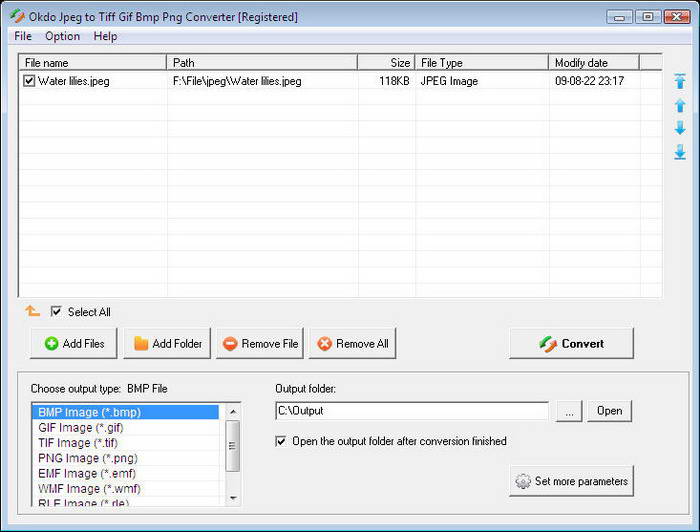Screen dimensions: 700x532
Task: Click the JPEG Image file type cell
Action: pos(449,81)
